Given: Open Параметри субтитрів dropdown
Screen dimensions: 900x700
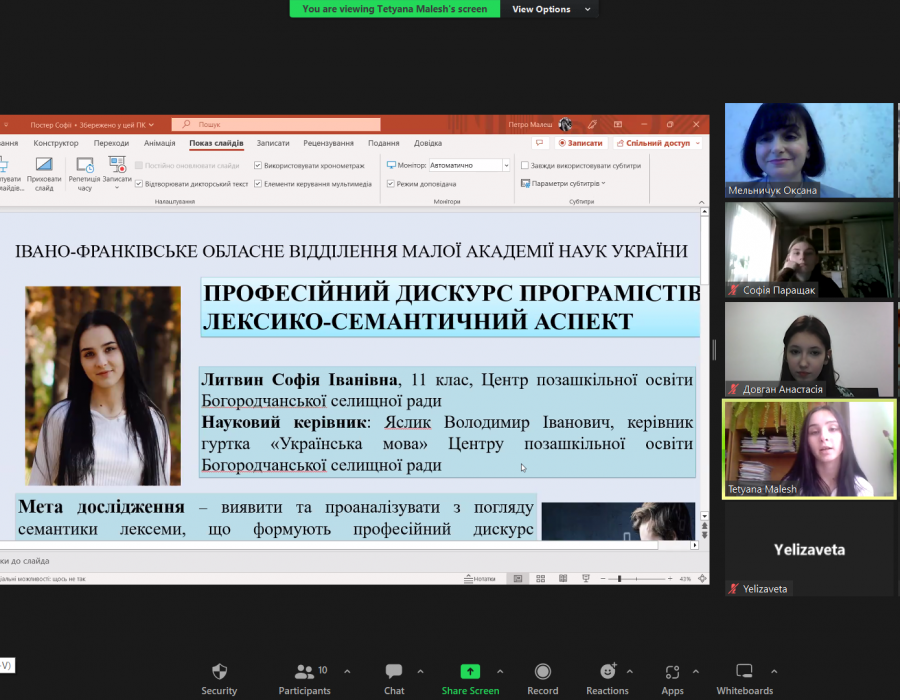Looking at the screenshot, I should tap(565, 184).
